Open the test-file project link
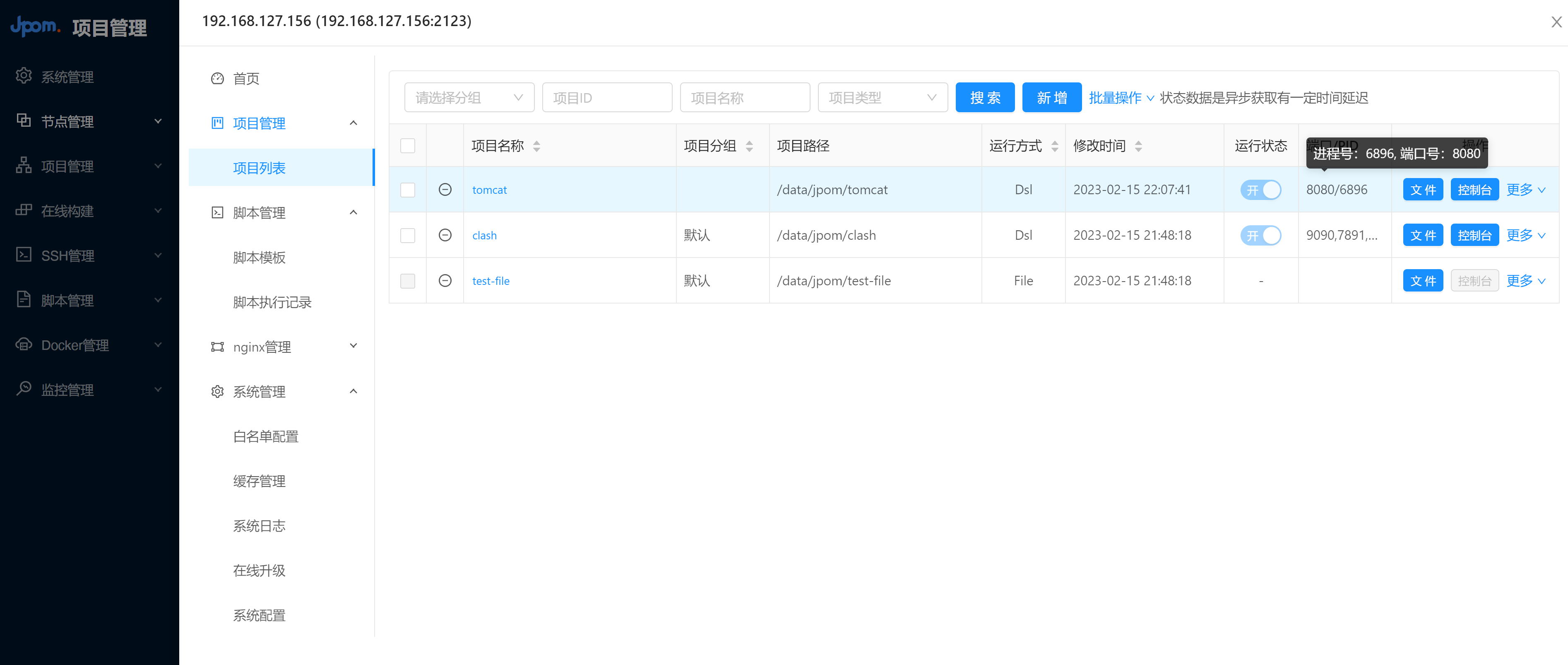 pyautogui.click(x=491, y=281)
